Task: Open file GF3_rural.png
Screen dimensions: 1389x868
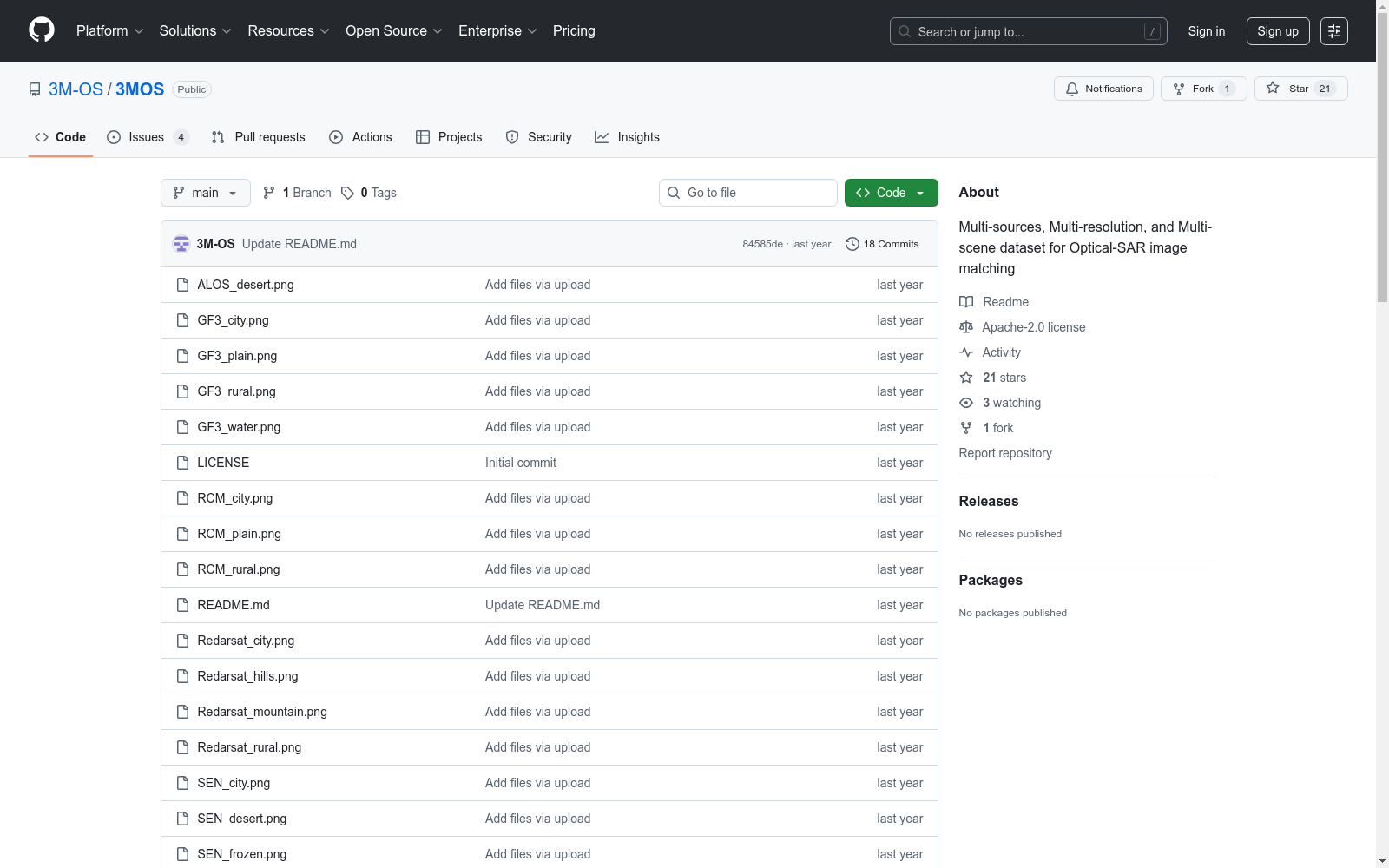Action: (x=236, y=391)
